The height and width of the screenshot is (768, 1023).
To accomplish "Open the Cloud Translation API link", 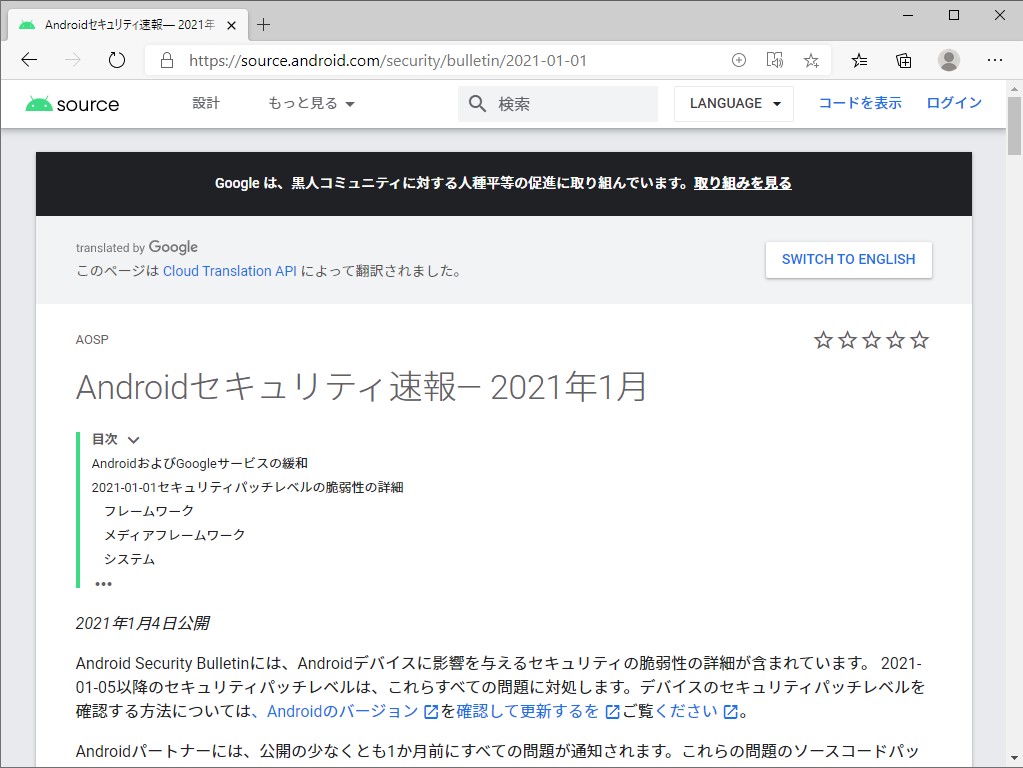I will [x=229, y=270].
